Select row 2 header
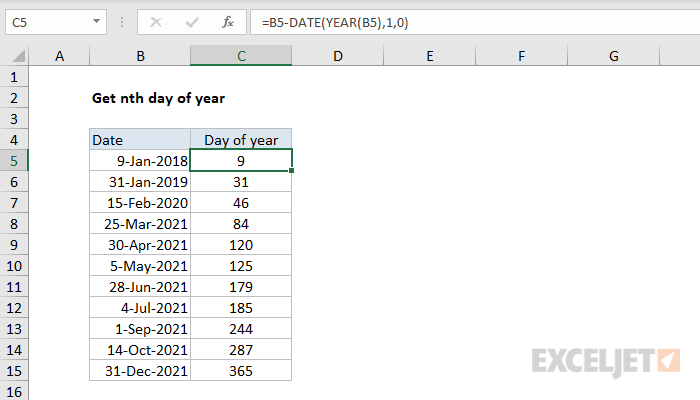Image resolution: width=700 pixels, height=400 pixels. click(x=14, y=98)
